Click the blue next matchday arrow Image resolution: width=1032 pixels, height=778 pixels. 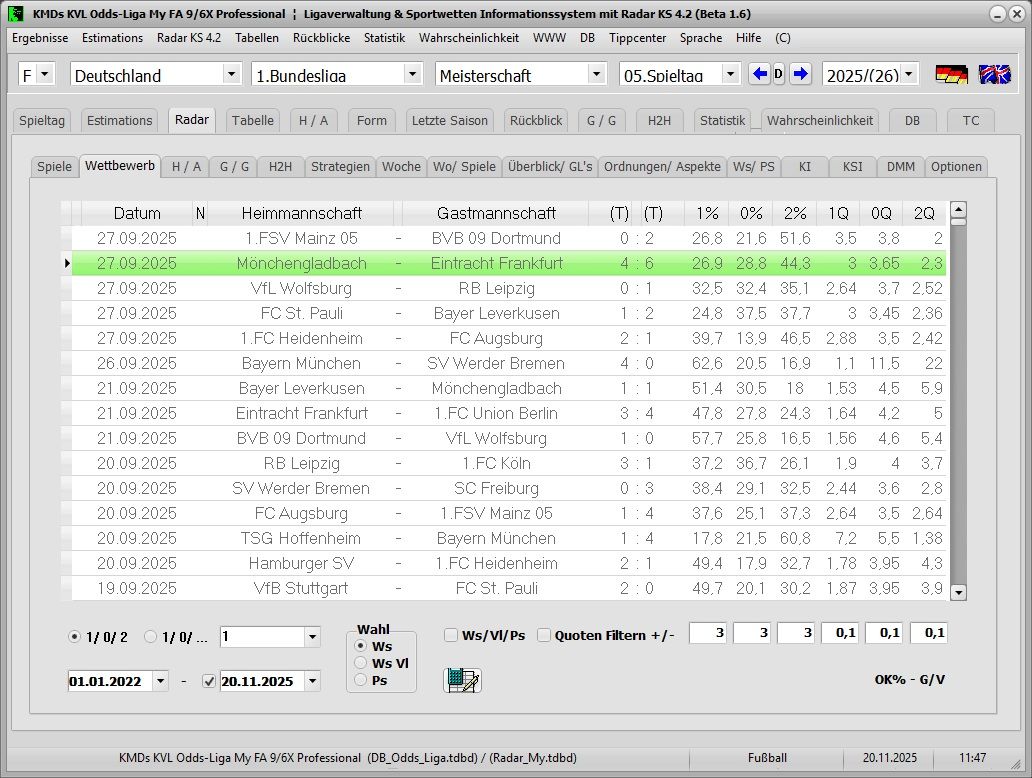click(x=800, y=74)
